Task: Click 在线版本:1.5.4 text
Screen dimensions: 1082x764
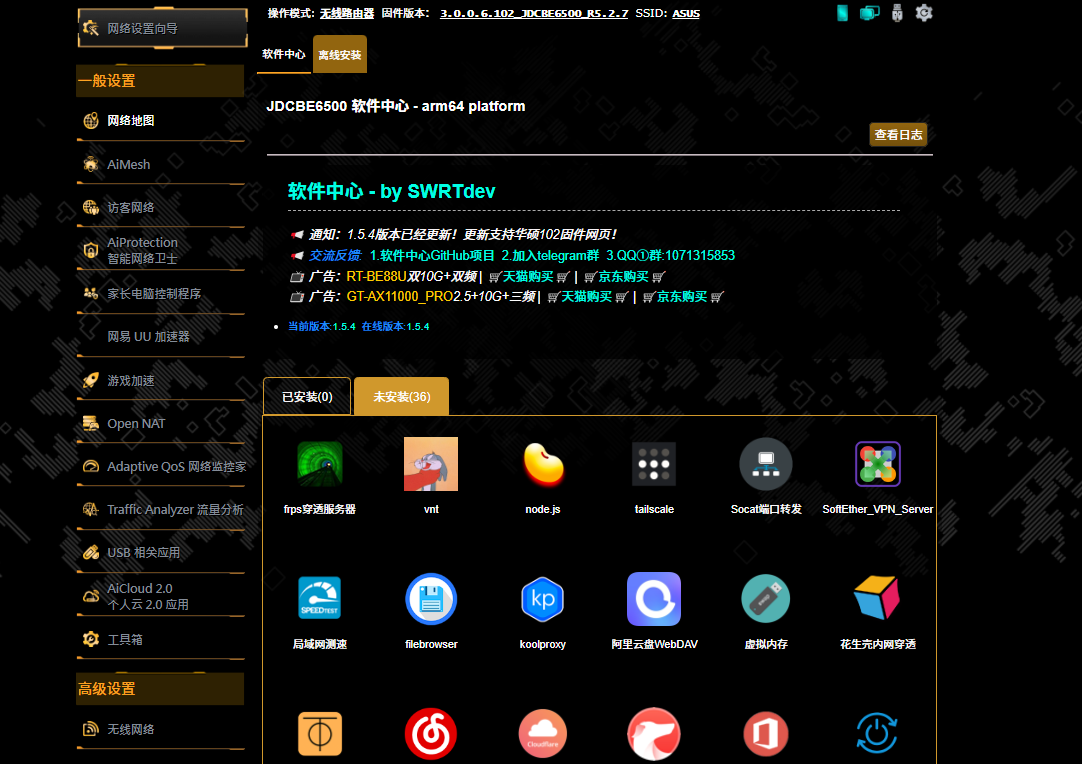Action: [395, 326]
